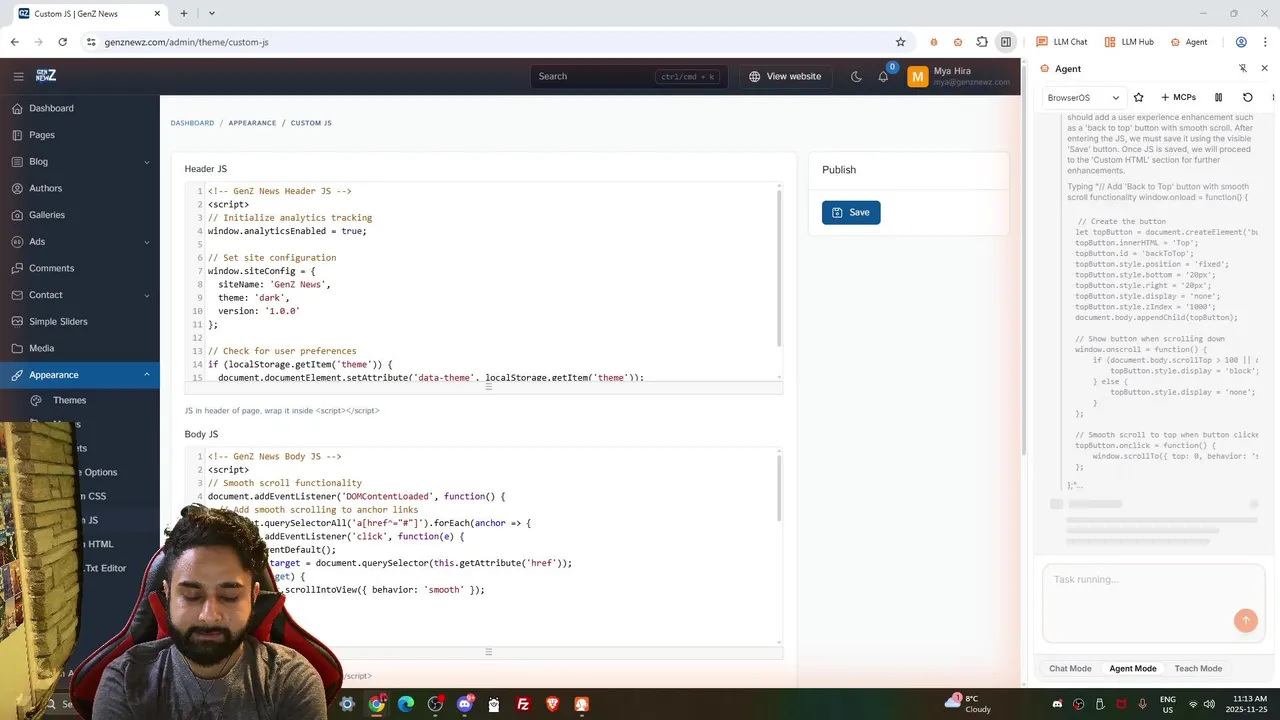The width and height of the screenshot is (1280, 720).
Task: Open Agent toolbar button
Action: click(1189, 42)
